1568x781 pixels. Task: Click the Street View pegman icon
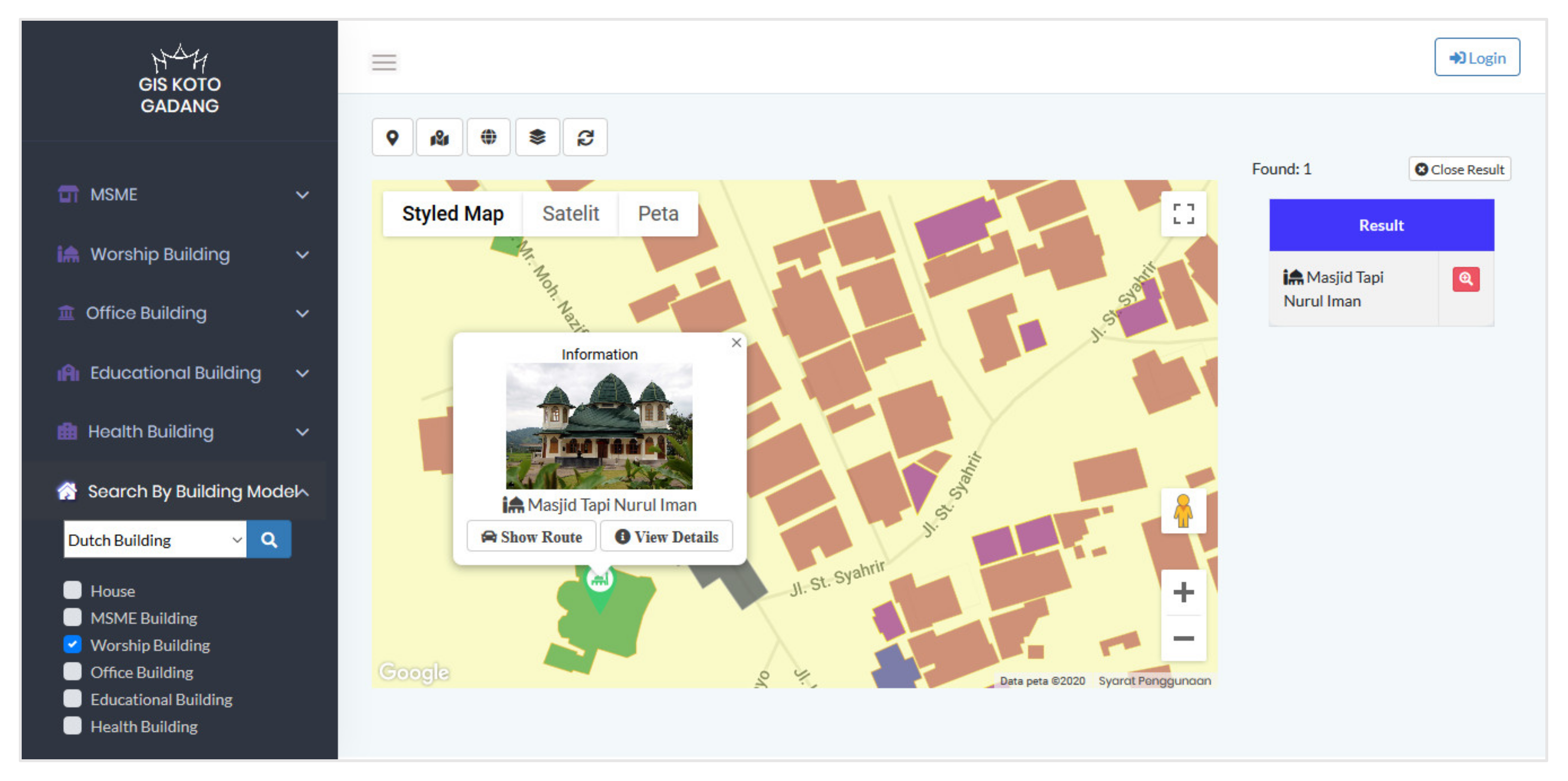click(1183, 512)
